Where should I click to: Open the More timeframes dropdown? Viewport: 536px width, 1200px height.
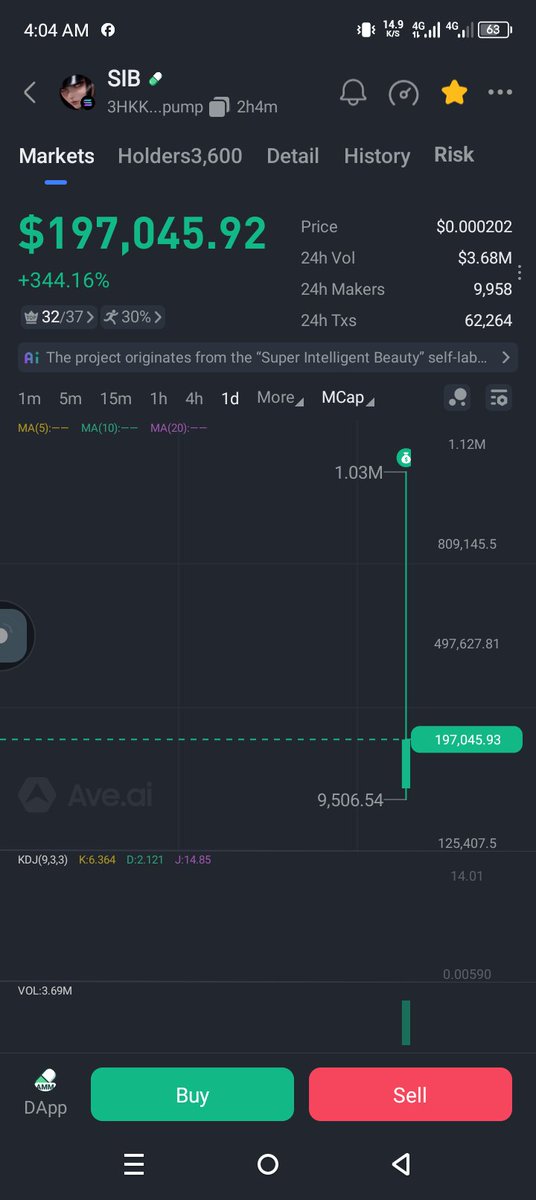coord(280,397)
